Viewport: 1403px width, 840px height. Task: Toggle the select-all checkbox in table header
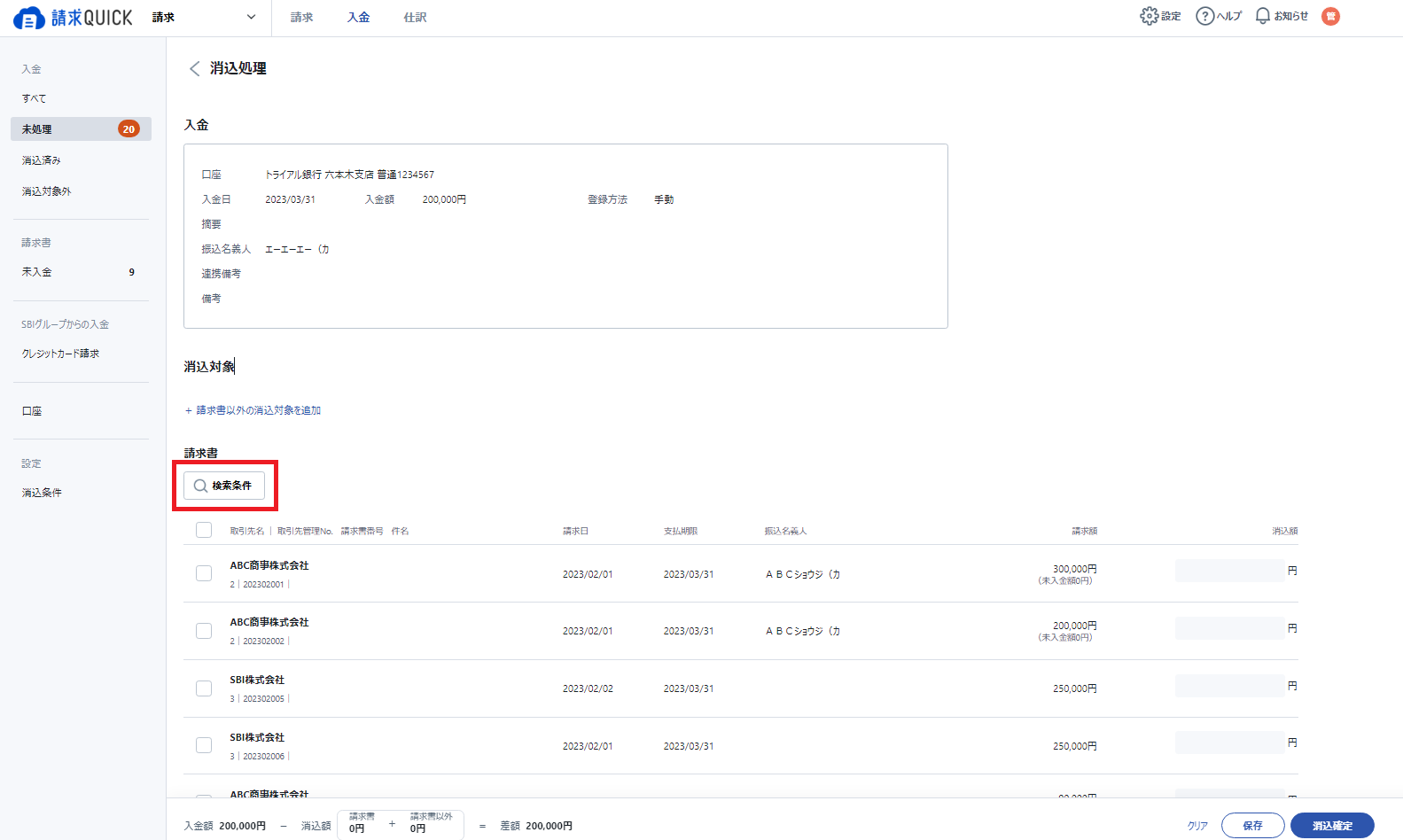pyautogui.click(x=204, y=530)
